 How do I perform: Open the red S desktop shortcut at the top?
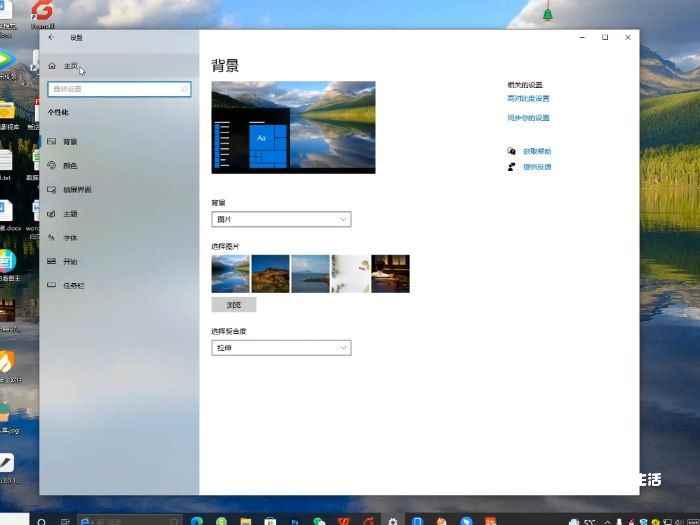click(x=42, y=12)
